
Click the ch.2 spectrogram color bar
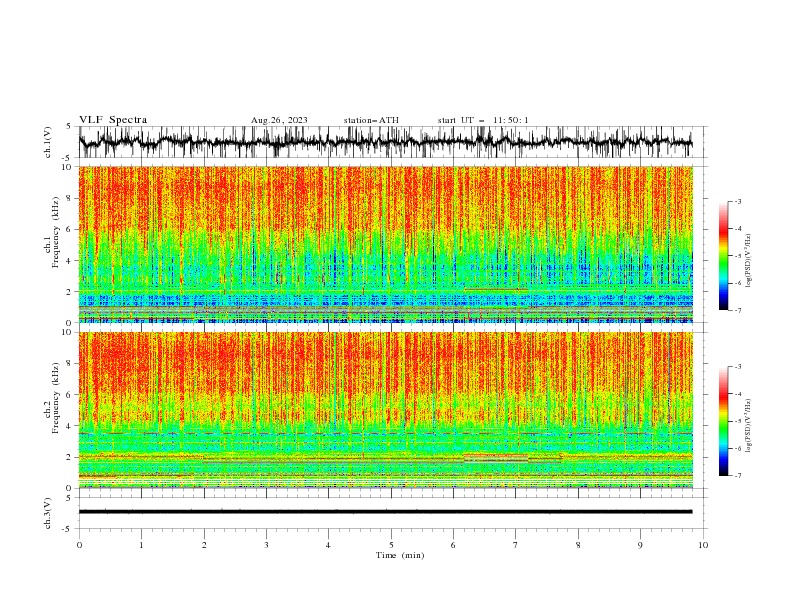click(723, 421)
